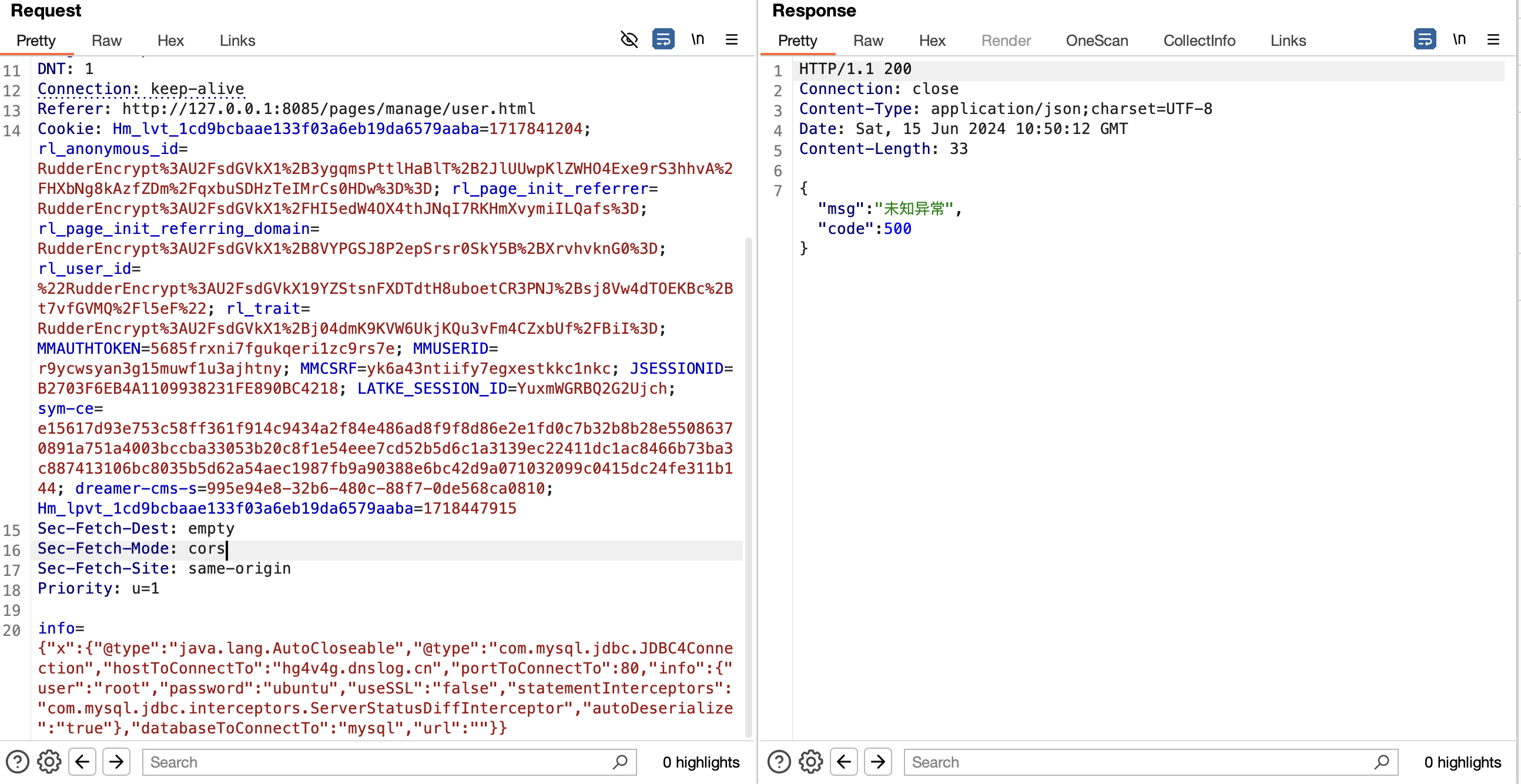Open the OneScan tab in Response
This screenshot has width=1521, height=784.
click(x=1097, y=41)
